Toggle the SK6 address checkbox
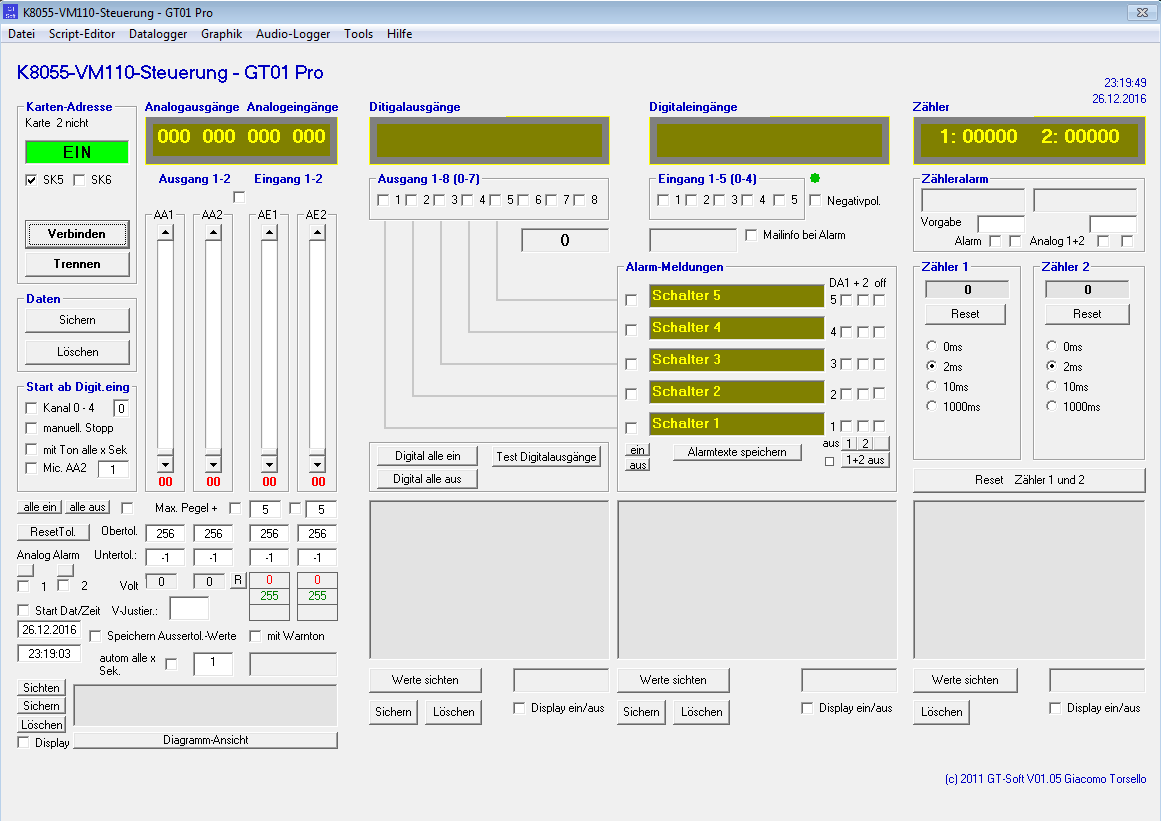This screenshot has width=1161, height=821. point(79,180)
